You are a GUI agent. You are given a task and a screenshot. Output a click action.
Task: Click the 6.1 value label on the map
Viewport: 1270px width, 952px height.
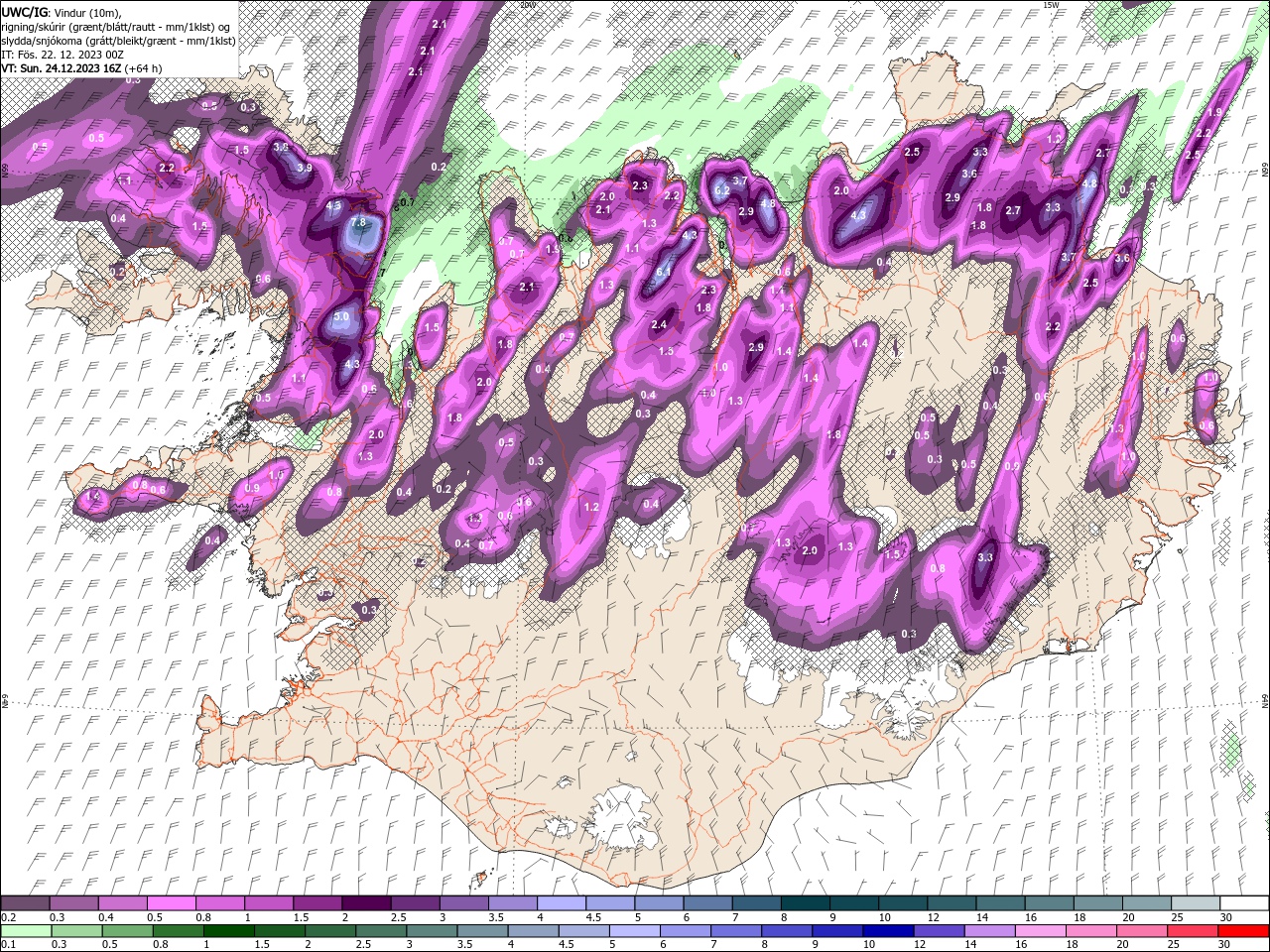tap(665, 272)
